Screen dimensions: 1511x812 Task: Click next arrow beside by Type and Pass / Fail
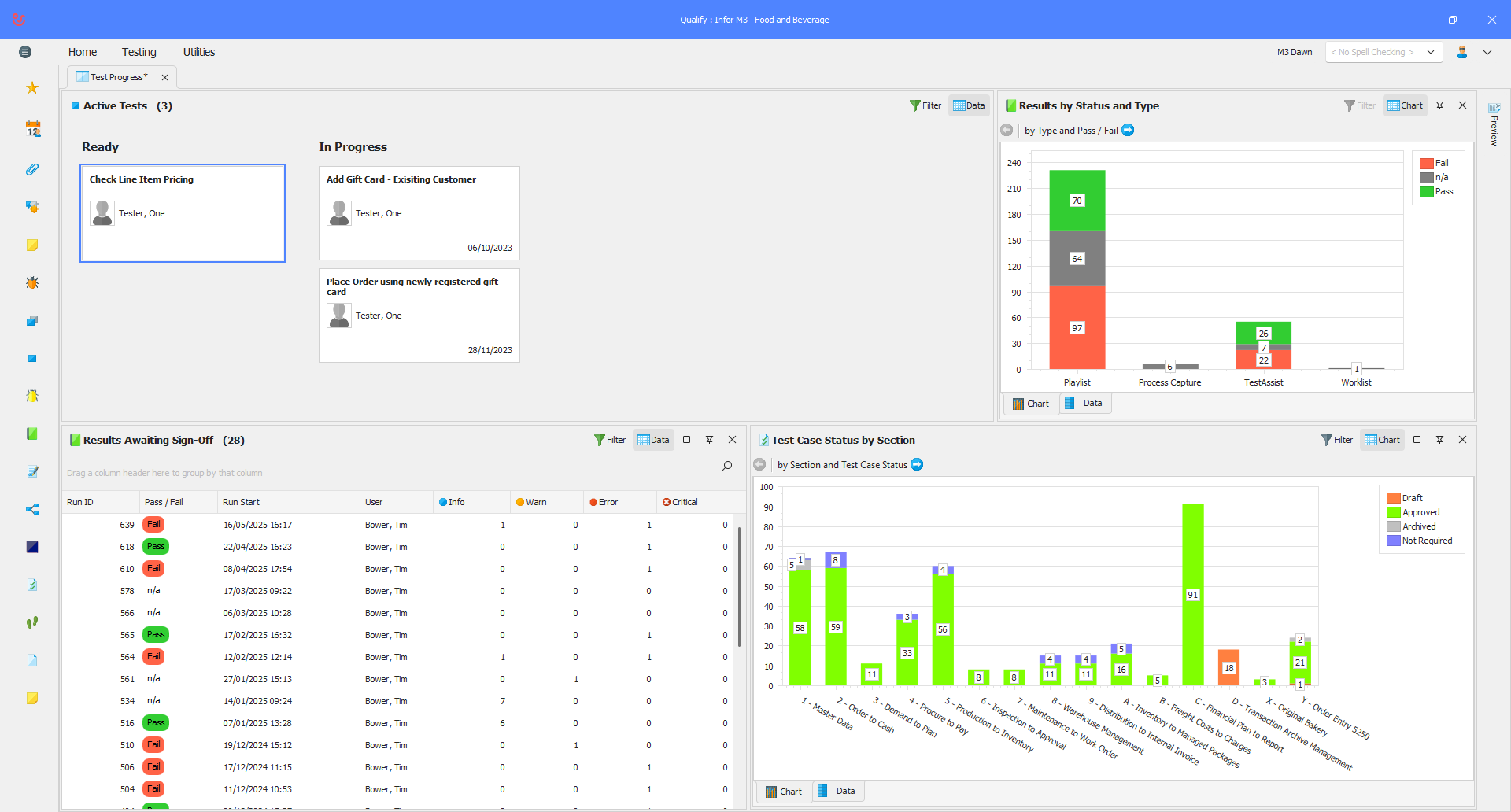(1128, 130)
